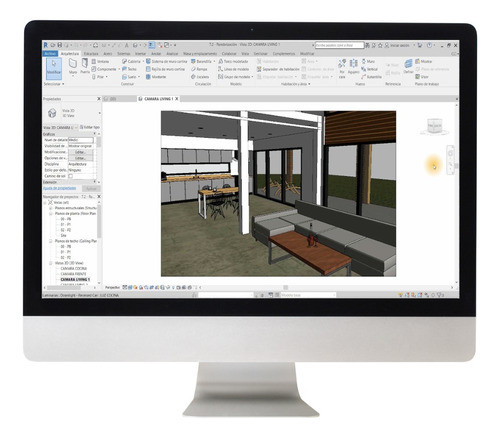Click the Mostrar work plane tool
Screen dimensions: 500x438
coord(423,61)
